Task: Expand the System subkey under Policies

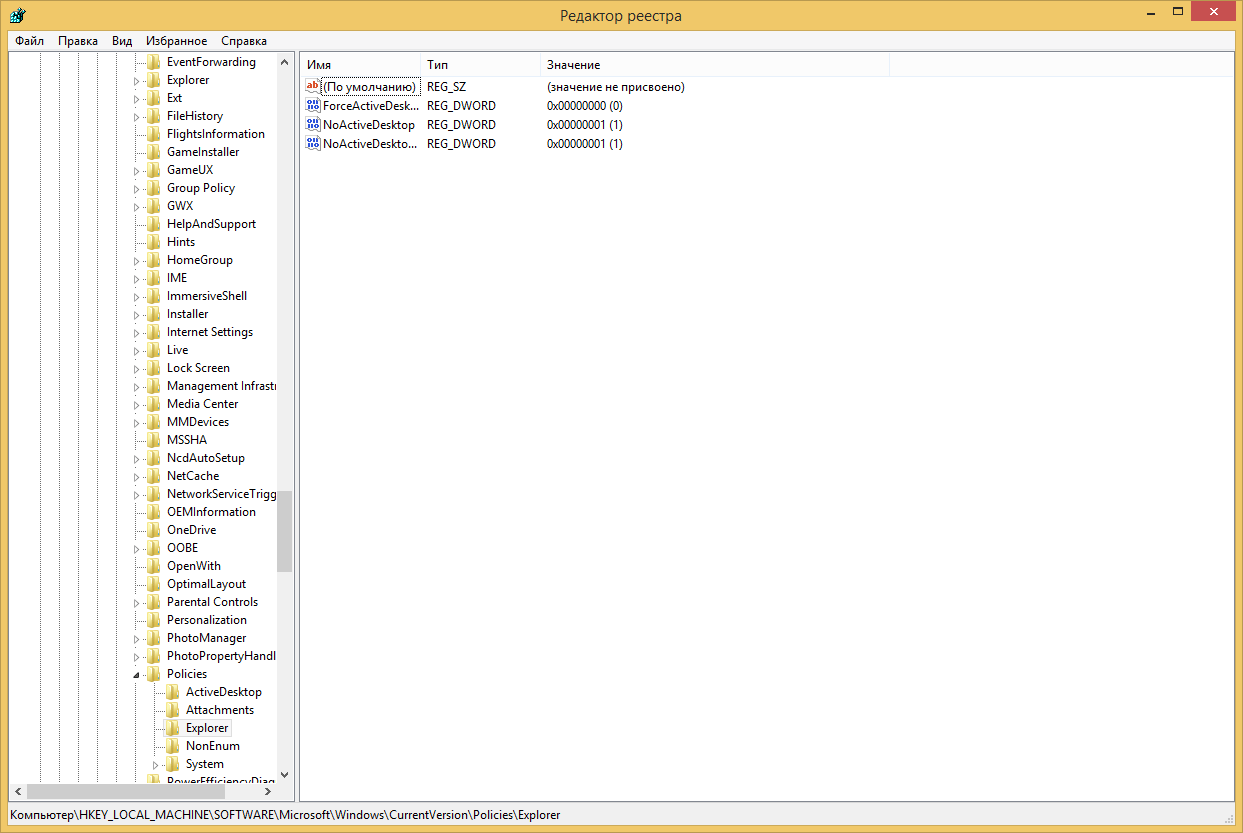Action: pyautogui.click(x=156, y=765)
